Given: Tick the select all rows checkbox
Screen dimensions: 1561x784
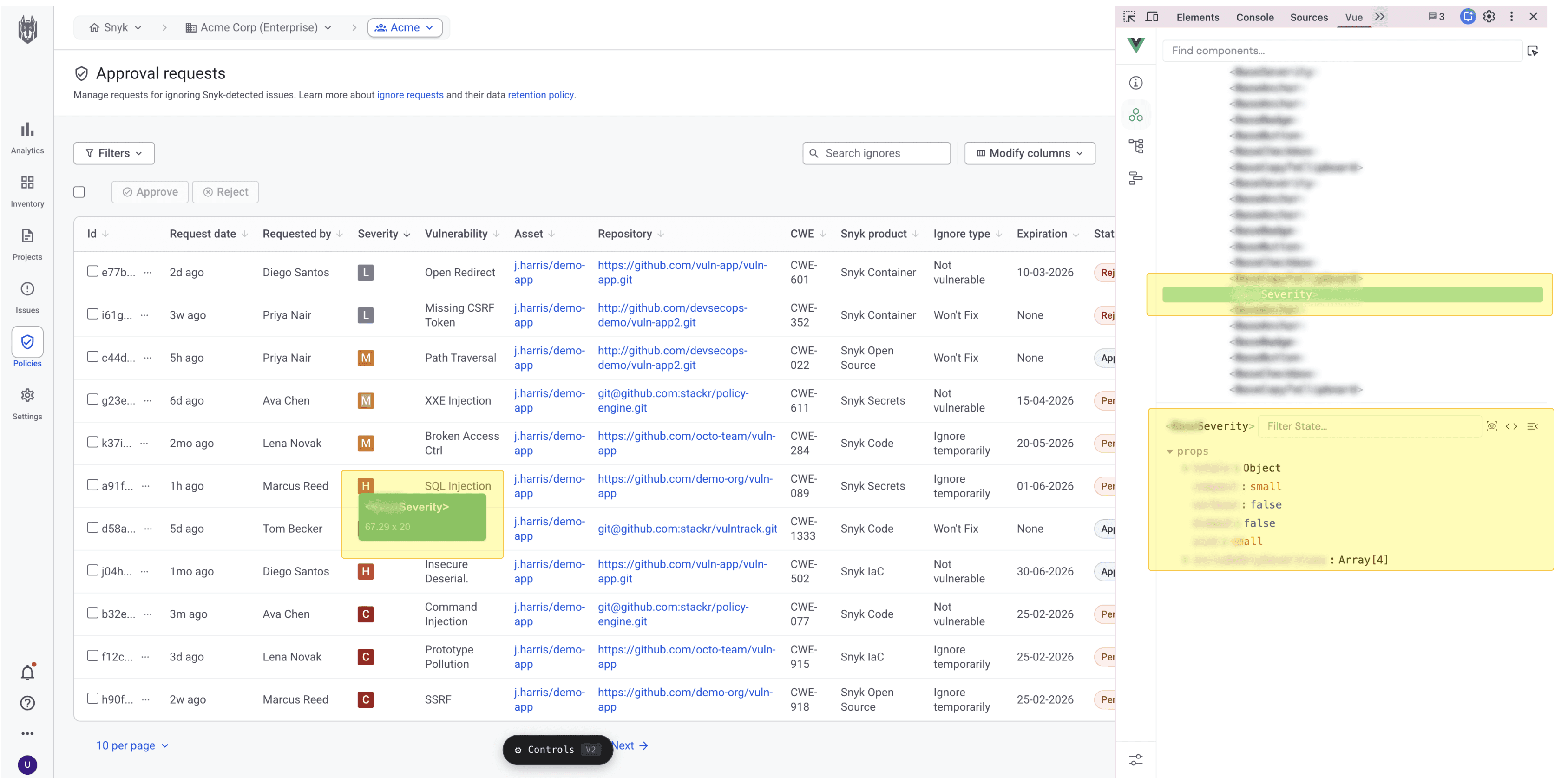Looking at the screenshot, I should coord(79,192).
